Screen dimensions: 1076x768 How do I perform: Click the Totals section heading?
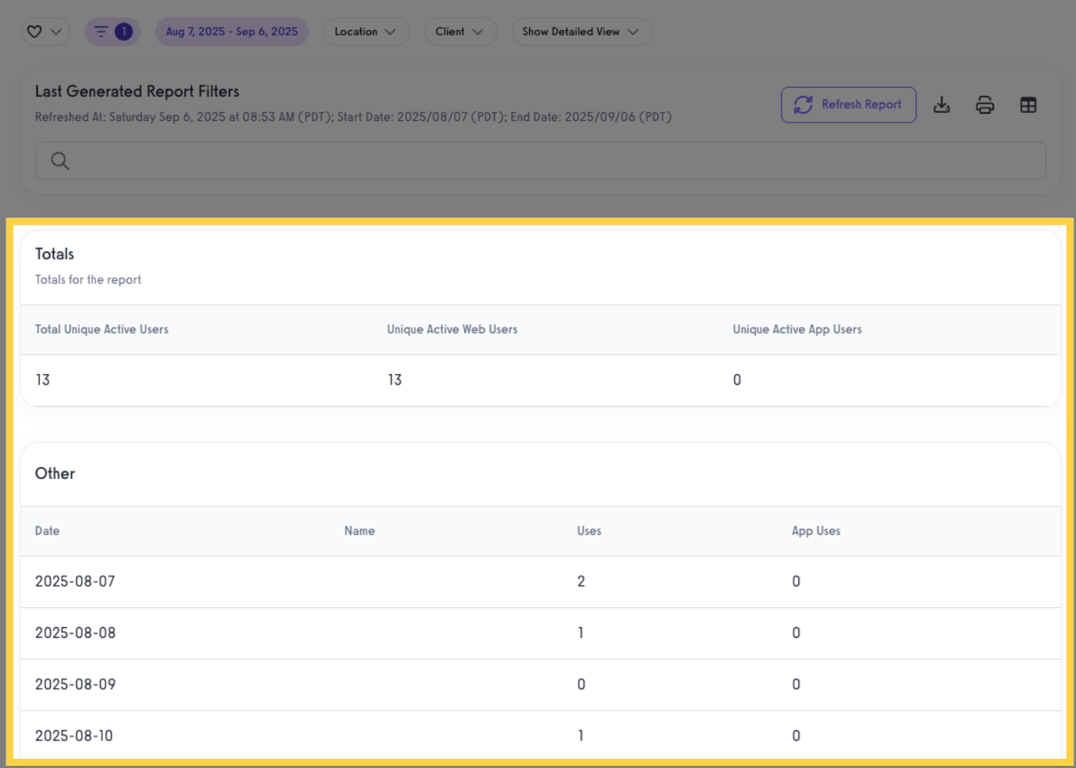pyautogui.click(x=54, y=254)
